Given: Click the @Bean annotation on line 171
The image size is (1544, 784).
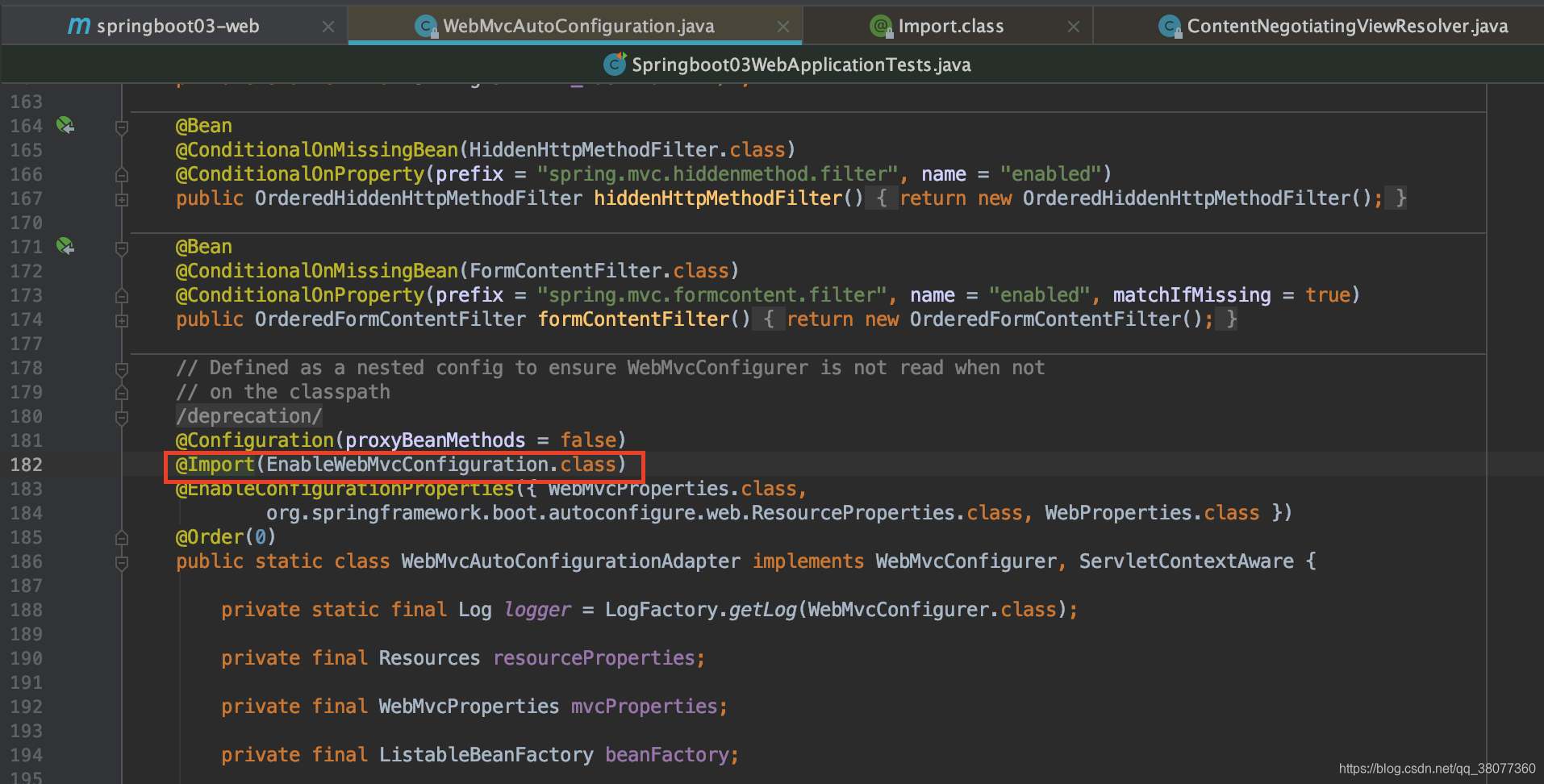Looking at the screenshot, I should (204, 246).
